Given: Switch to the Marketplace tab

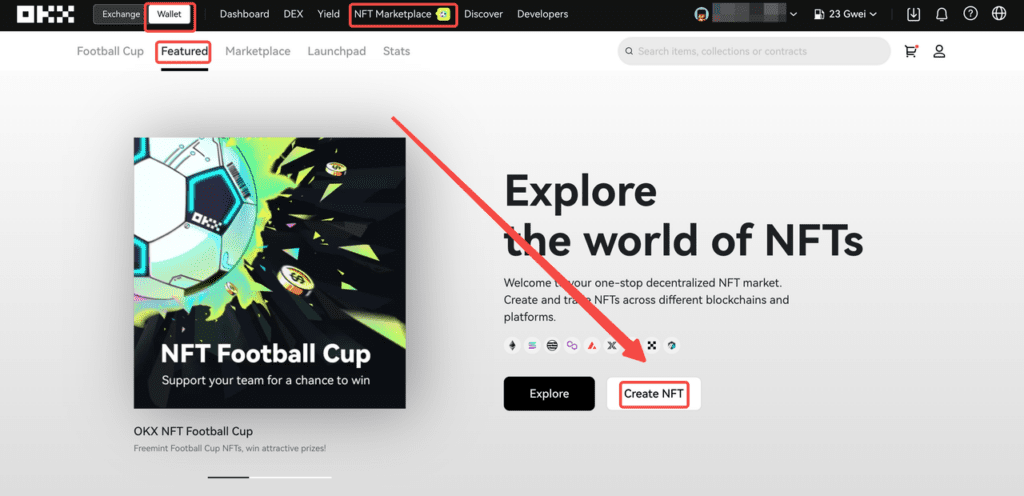Looking at the screenshot, I should tap(258, 51).
